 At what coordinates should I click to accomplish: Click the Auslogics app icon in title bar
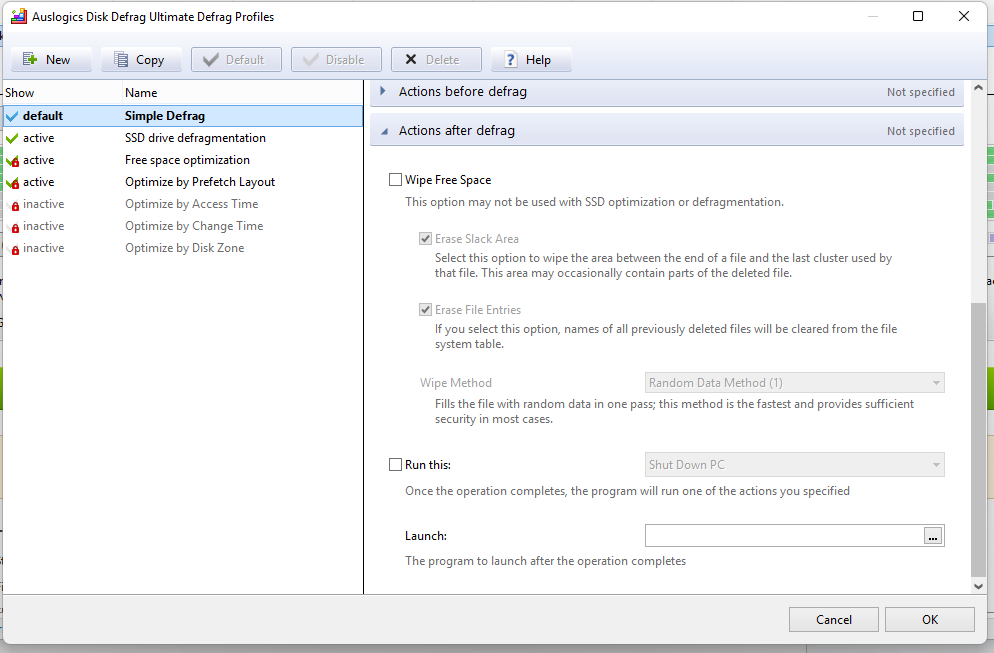[19, 16]
